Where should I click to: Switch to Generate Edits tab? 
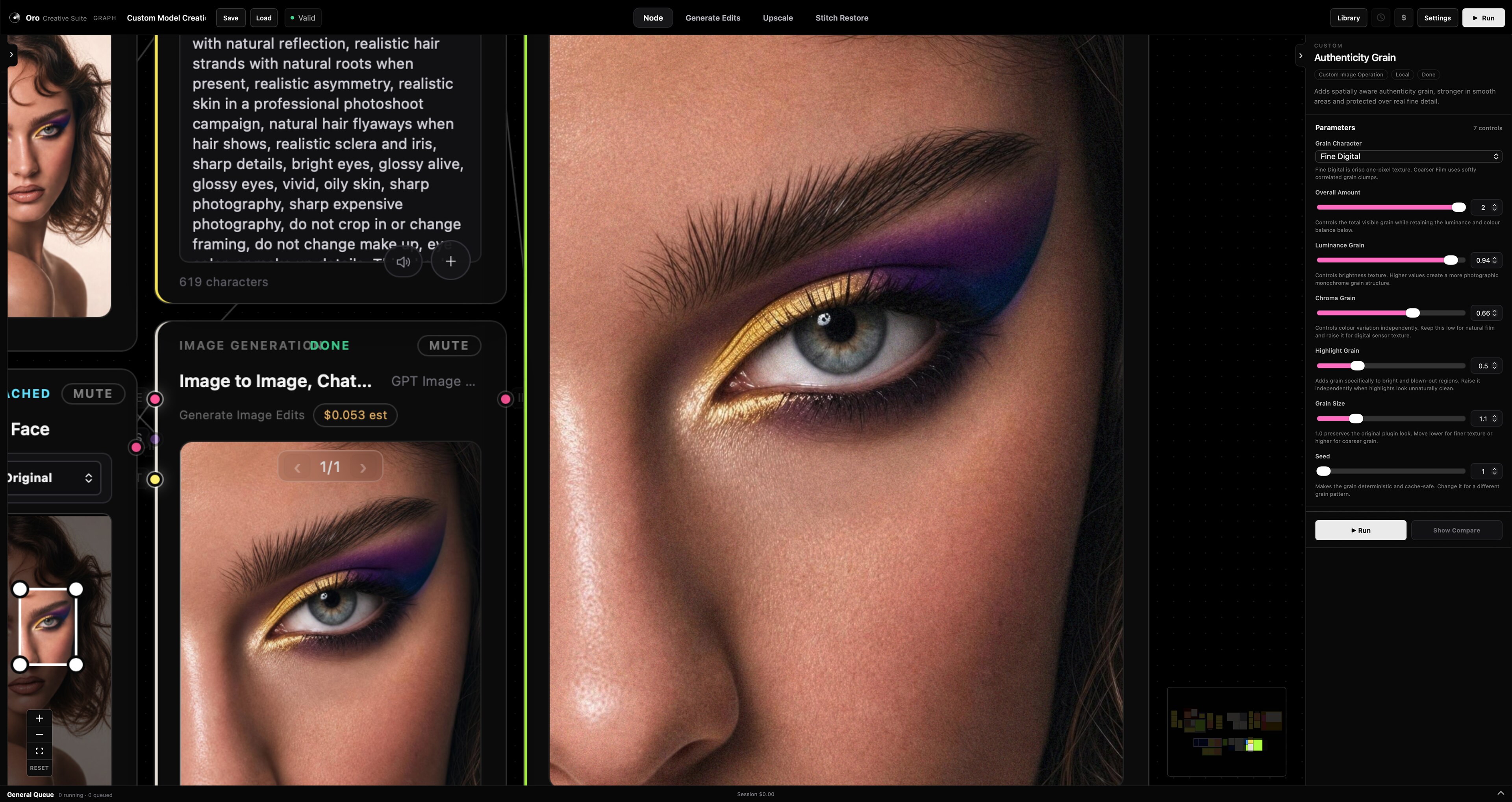click(713, 18)
